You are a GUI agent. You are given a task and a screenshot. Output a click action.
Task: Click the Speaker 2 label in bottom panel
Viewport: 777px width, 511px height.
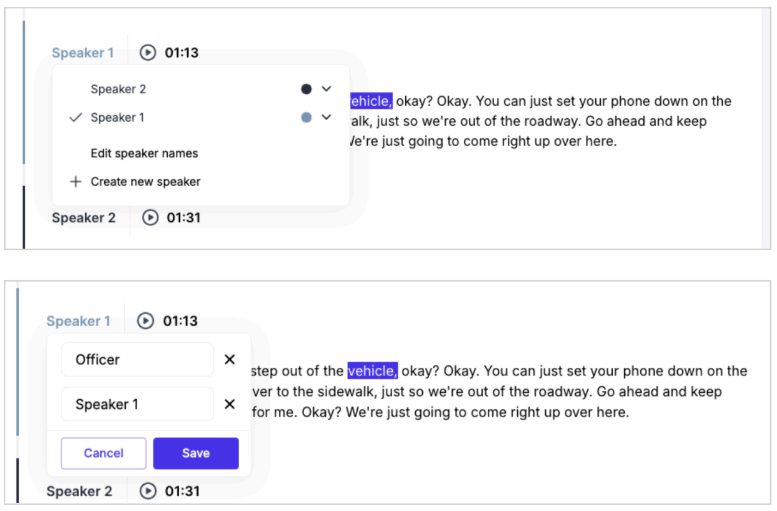coord(79,491)
